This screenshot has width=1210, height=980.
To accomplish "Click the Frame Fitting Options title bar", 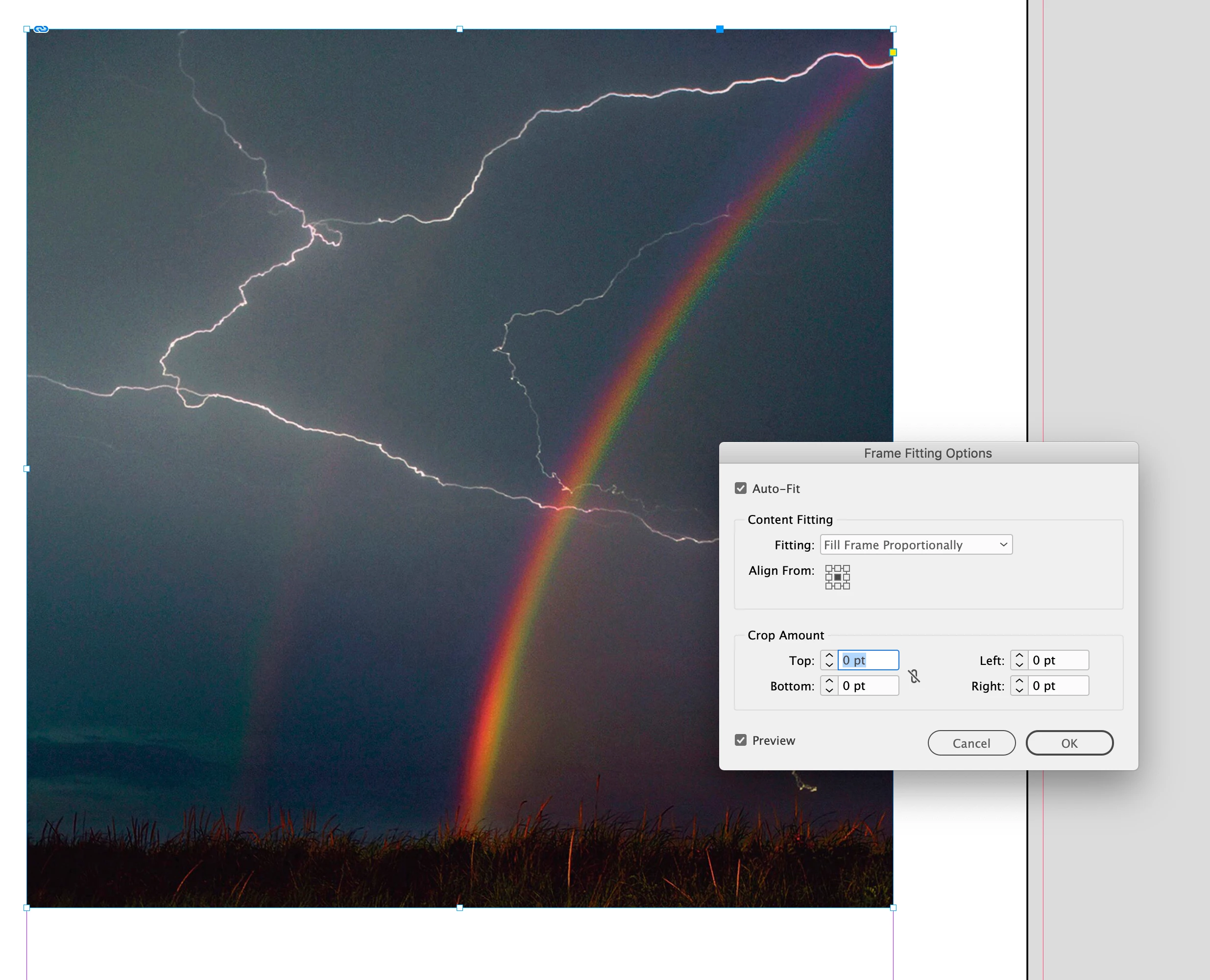I will tap(928, 453).
